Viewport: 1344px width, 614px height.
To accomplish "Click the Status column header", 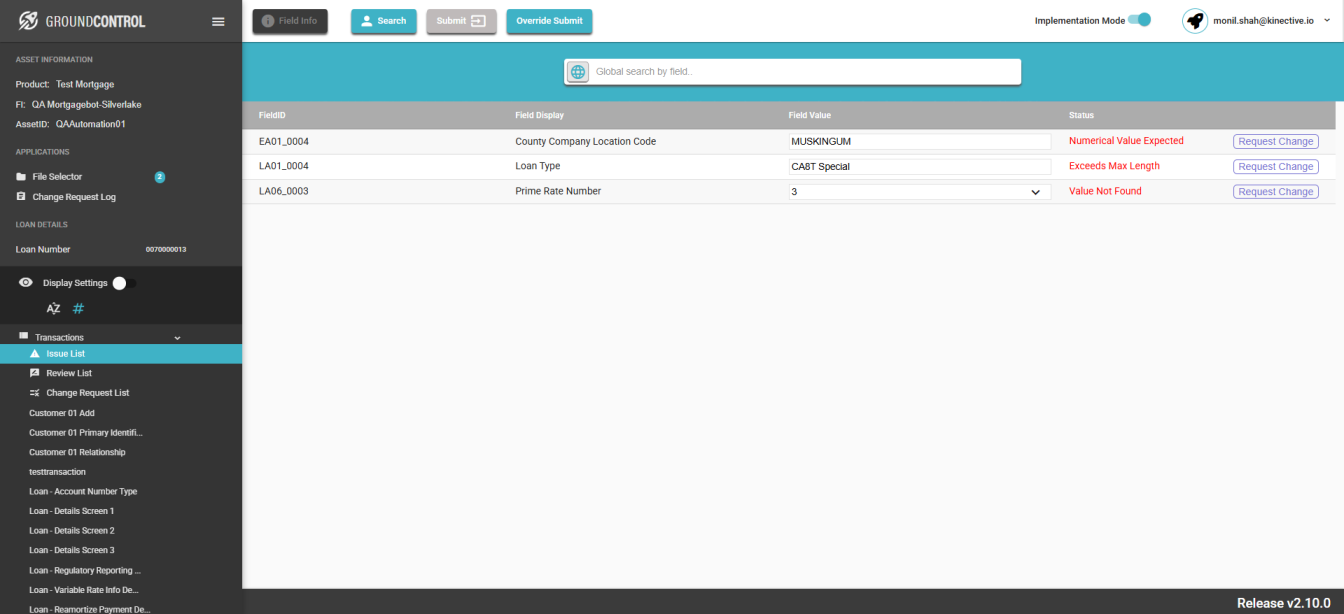I will [x=1081, y=116].
